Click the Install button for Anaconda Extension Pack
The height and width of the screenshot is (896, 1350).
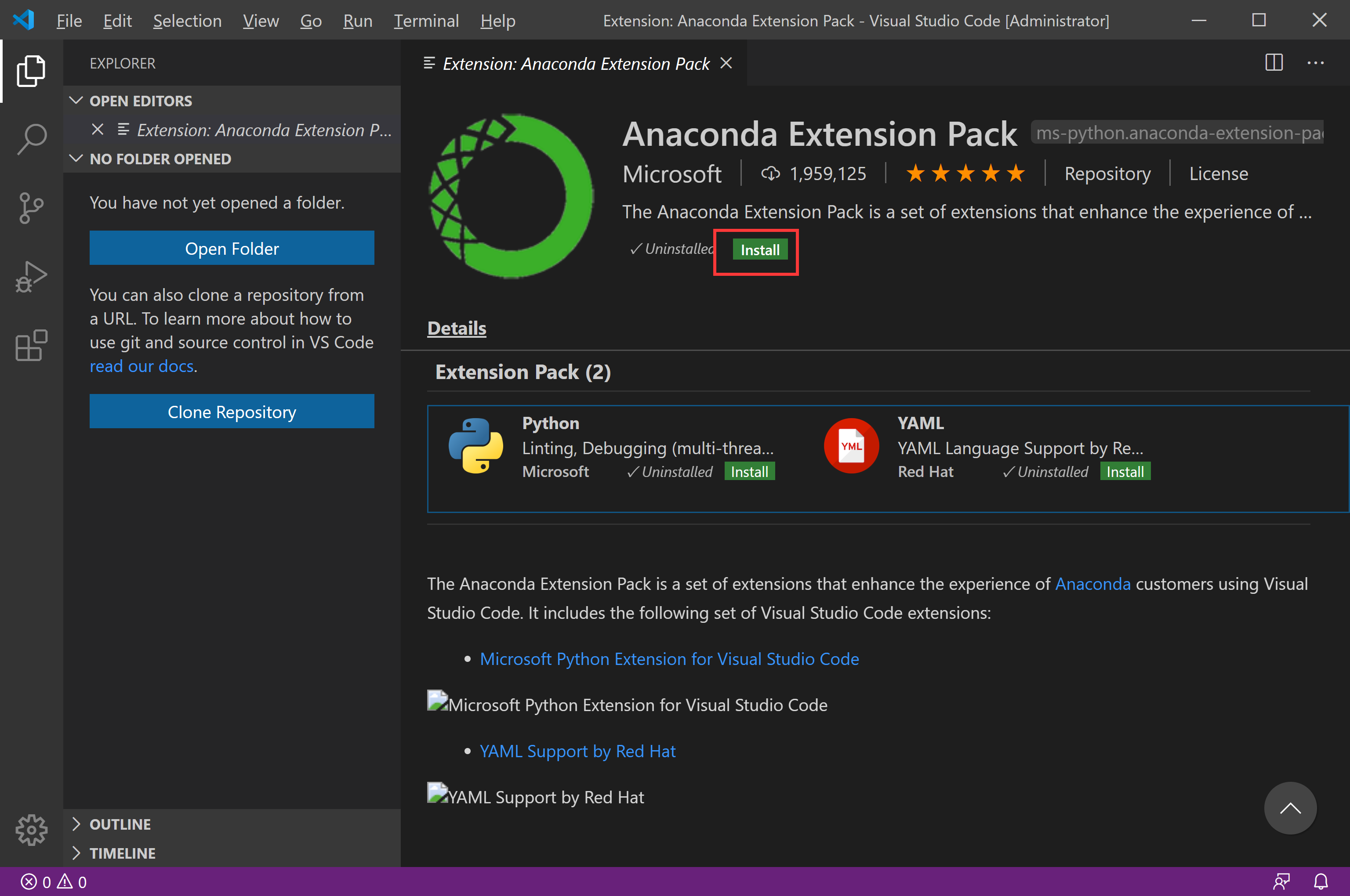pyautogui.click(x=759, y=249)
